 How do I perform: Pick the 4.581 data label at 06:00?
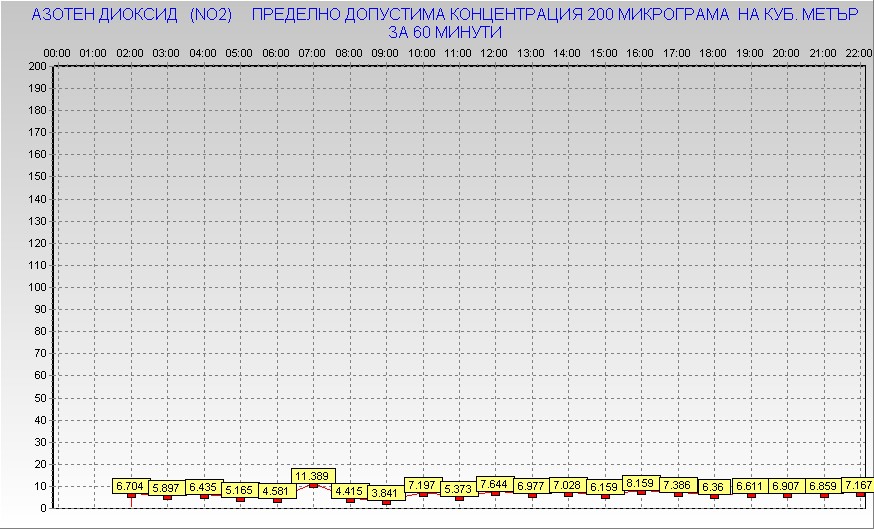[276, 491]
